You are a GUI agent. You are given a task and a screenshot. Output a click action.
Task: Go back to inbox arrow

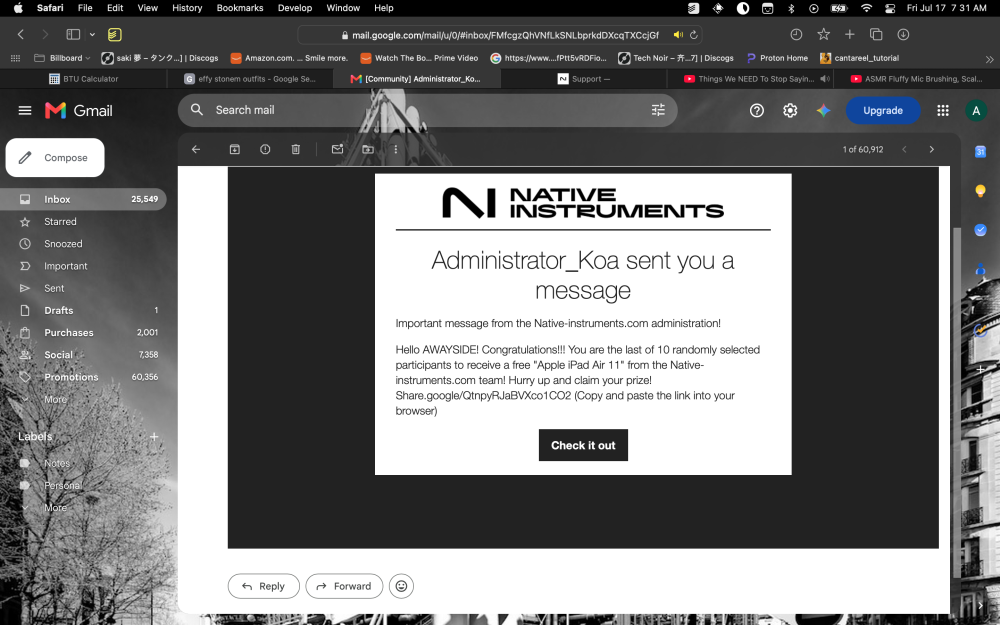[x=196, y=149]
